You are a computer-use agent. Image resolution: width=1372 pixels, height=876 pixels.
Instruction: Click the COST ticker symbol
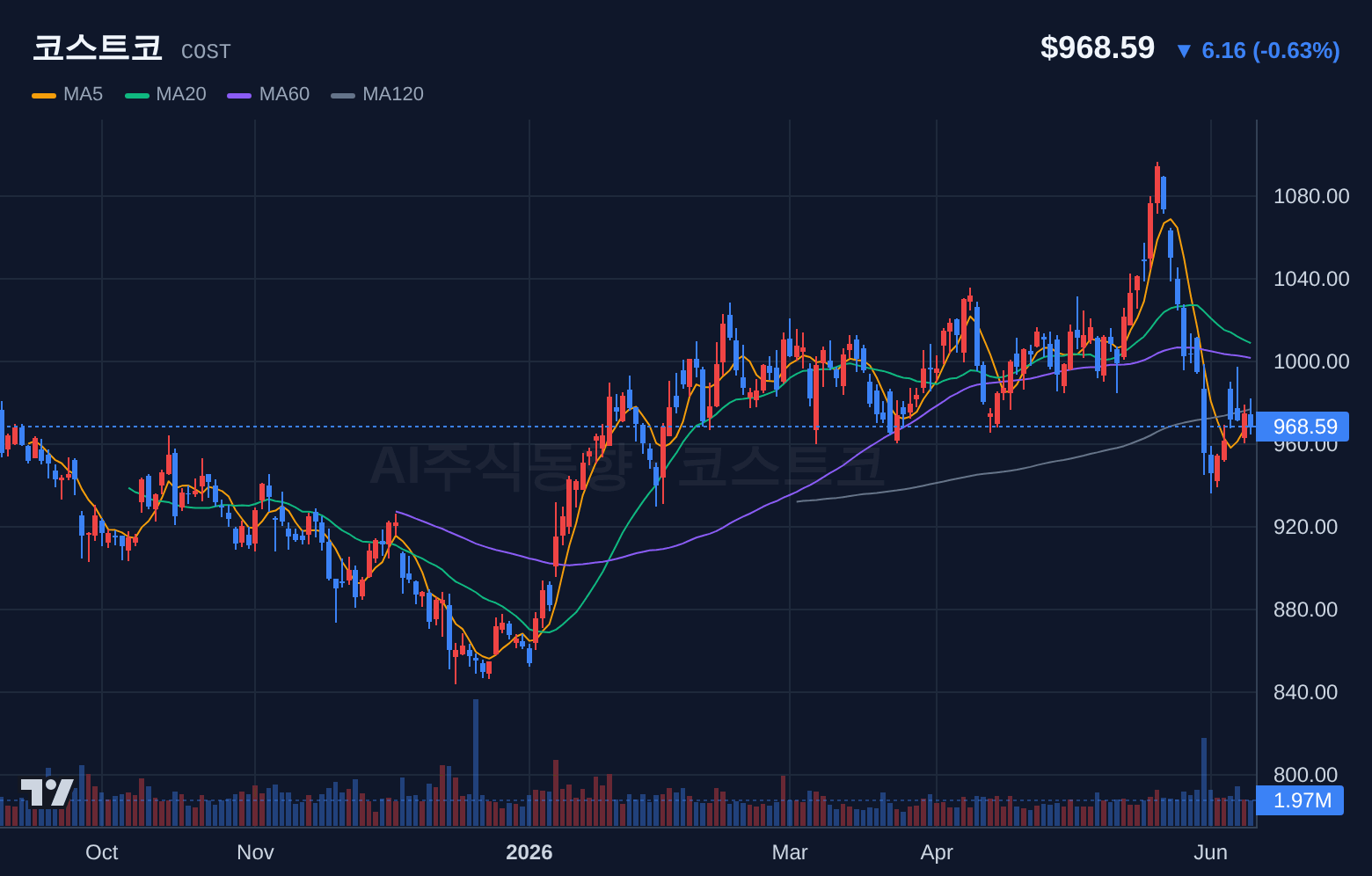206,52
